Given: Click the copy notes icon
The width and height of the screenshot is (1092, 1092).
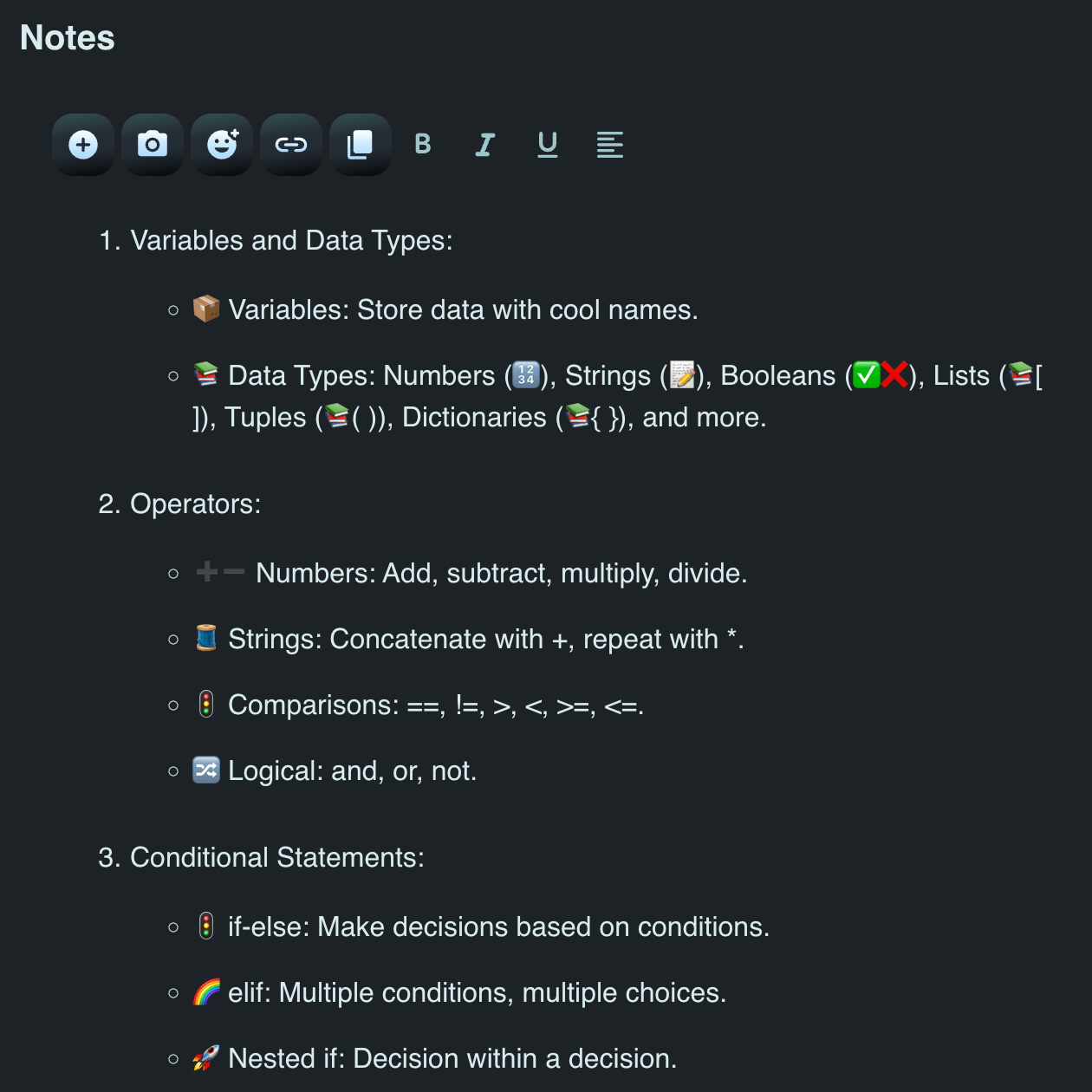Looking at the screenshot, I should point(361,145).
